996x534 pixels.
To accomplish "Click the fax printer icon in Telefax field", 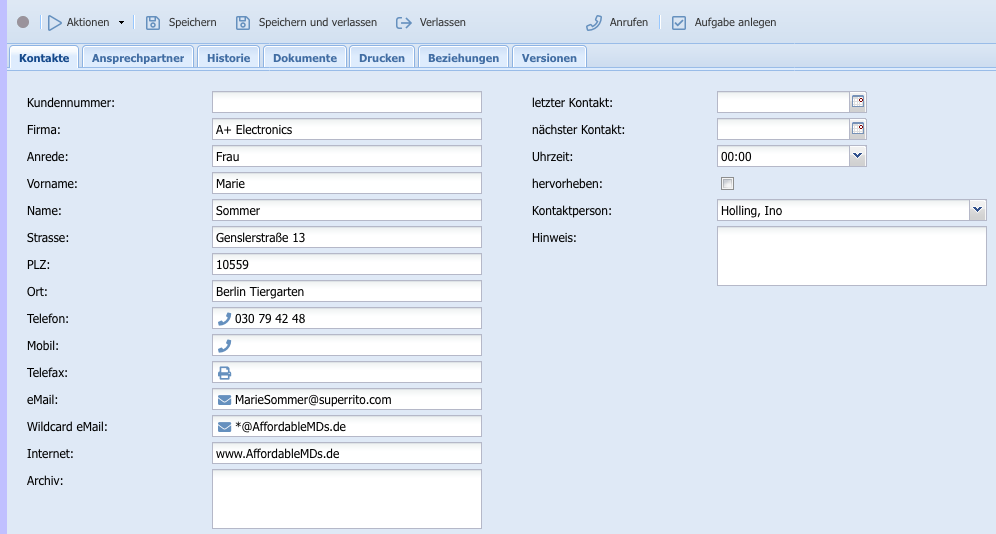I will 224,373.
